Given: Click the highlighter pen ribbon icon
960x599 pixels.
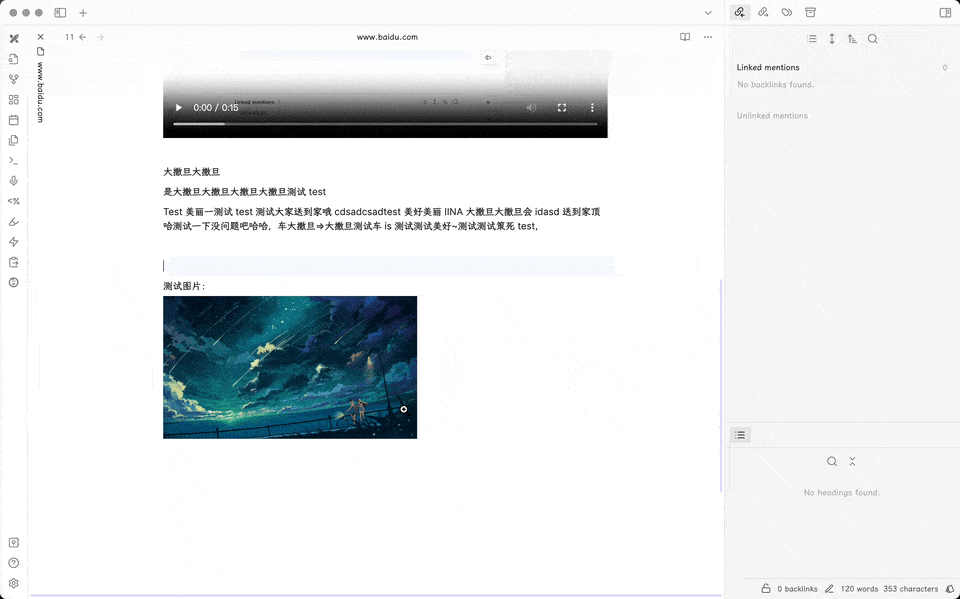Looking at the screenshot, I should pos(14,222).
